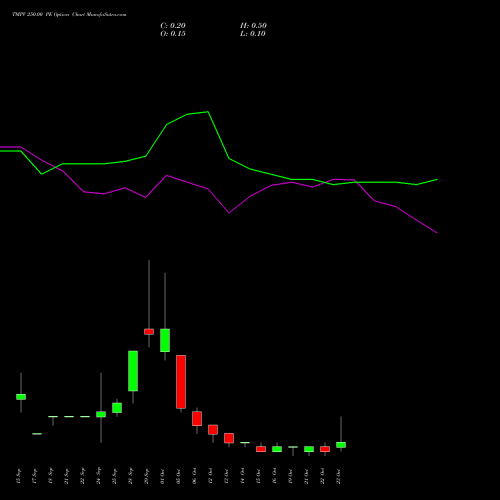Click the red candle above 06 Oct
This screenshot has height=500, width=500.
[197, 418]
